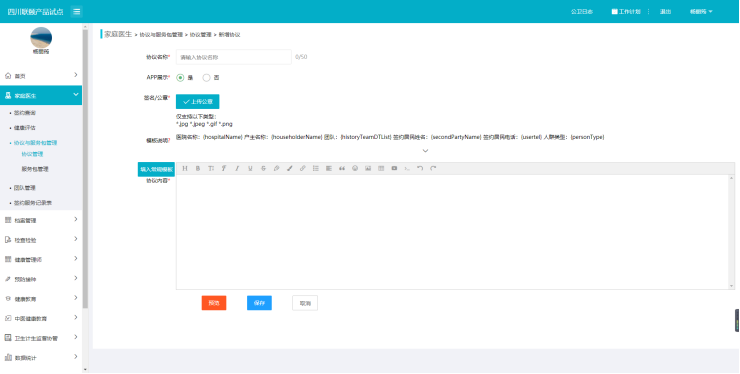
Task: Insert a table with the table icon
Action: pos(381,169)
